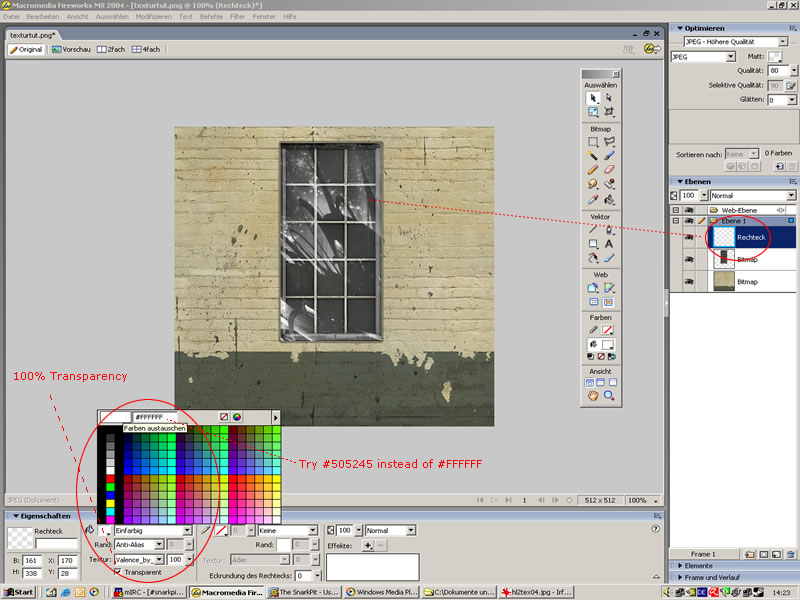
Task: Click the trash icon in Layers panel
Action: tap(790, 553)
